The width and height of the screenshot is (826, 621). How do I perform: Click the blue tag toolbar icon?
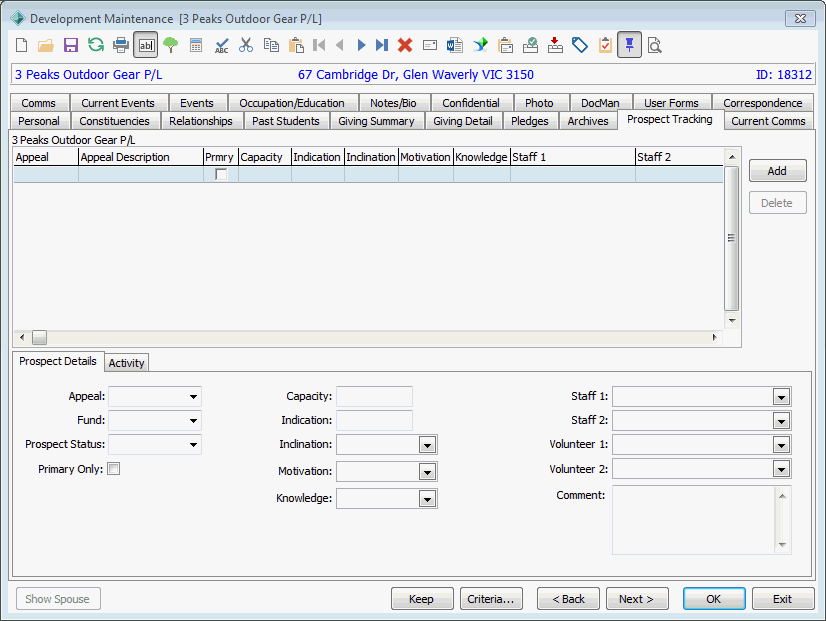580,45
